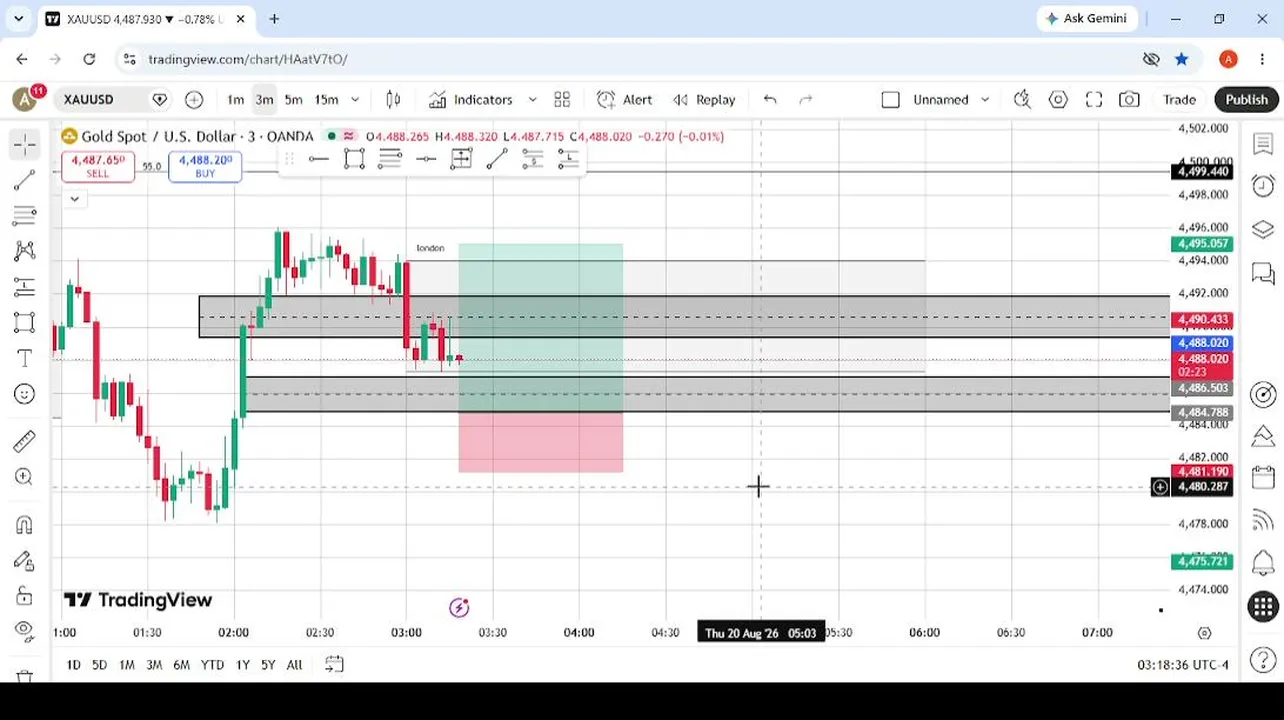Open the object tree layers icon
1284x720 pixels.
click(x=1263, y=229)
